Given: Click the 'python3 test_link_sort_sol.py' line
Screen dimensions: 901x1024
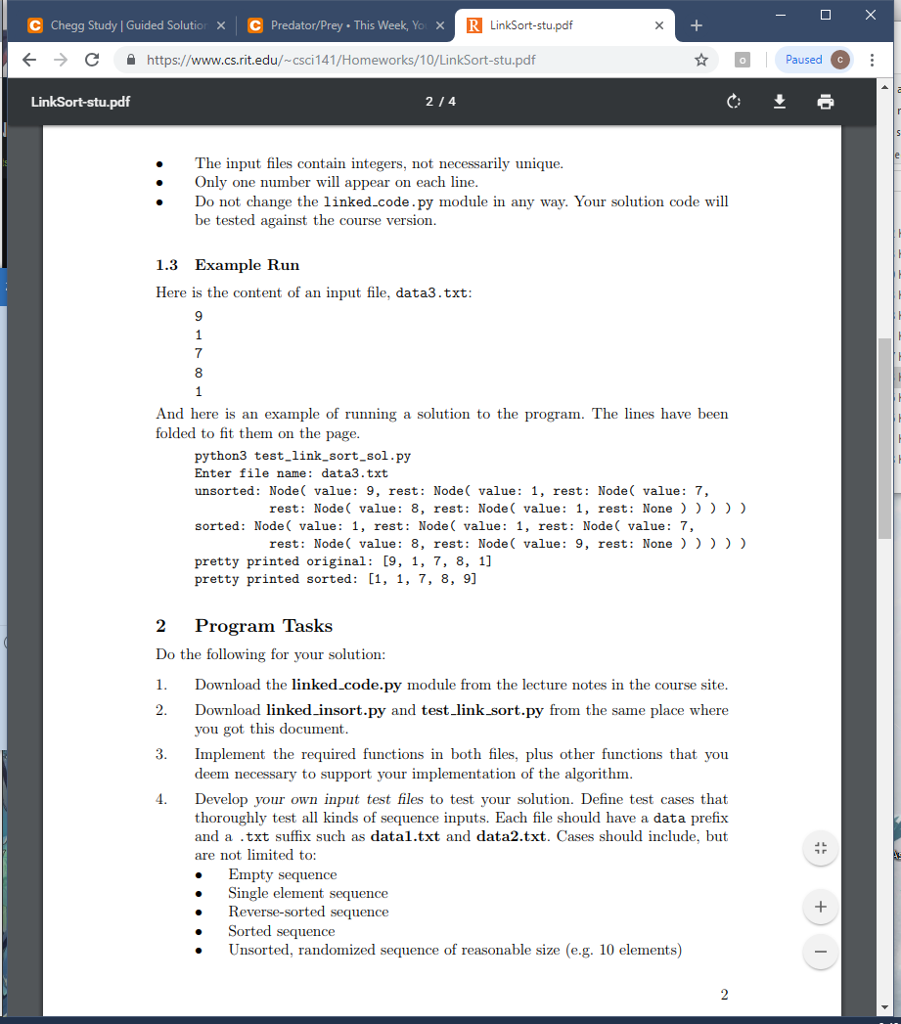Looking at the screenshot, I should [x=302, y=456].
